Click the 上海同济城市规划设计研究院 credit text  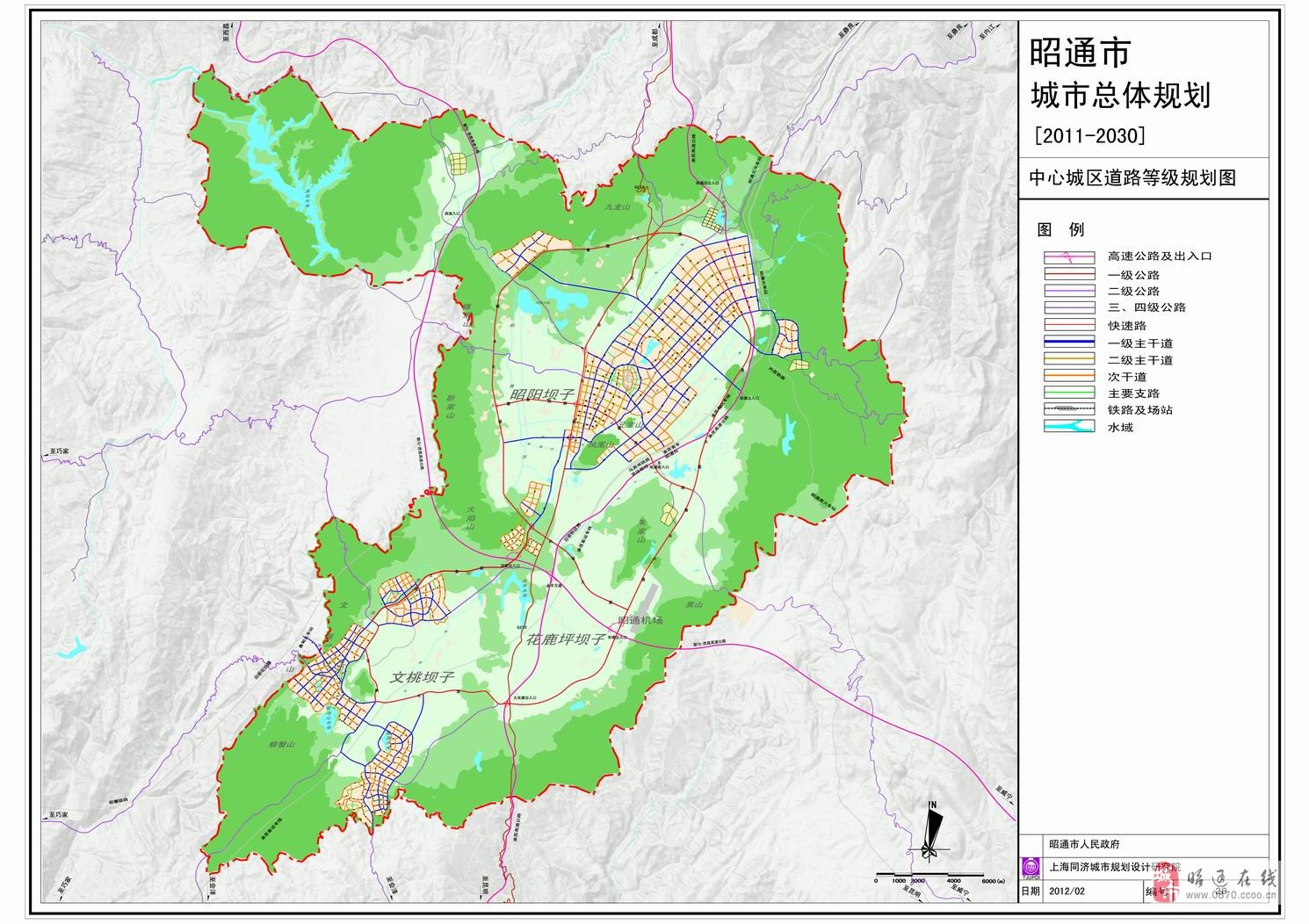tap(1117, 868)
